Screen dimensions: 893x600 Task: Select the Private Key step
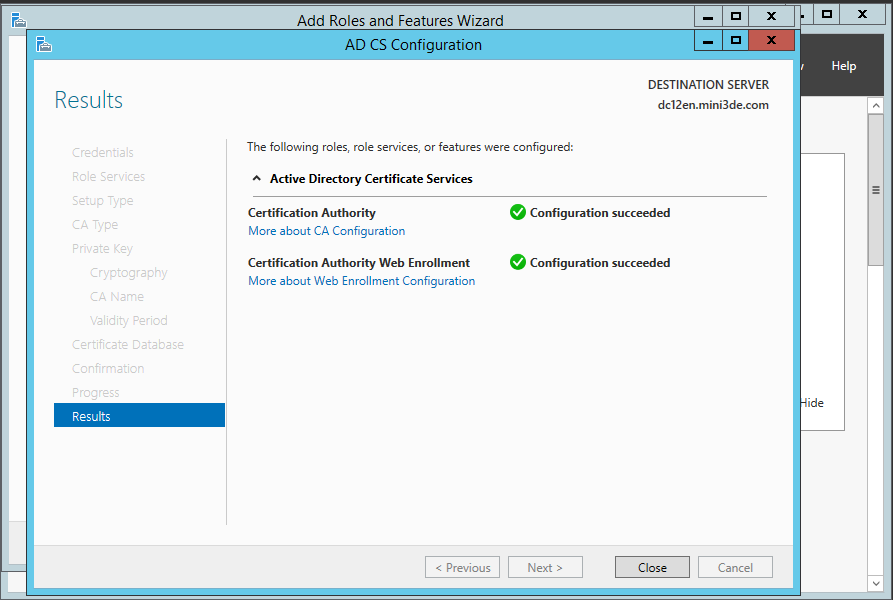click(103, 249)
